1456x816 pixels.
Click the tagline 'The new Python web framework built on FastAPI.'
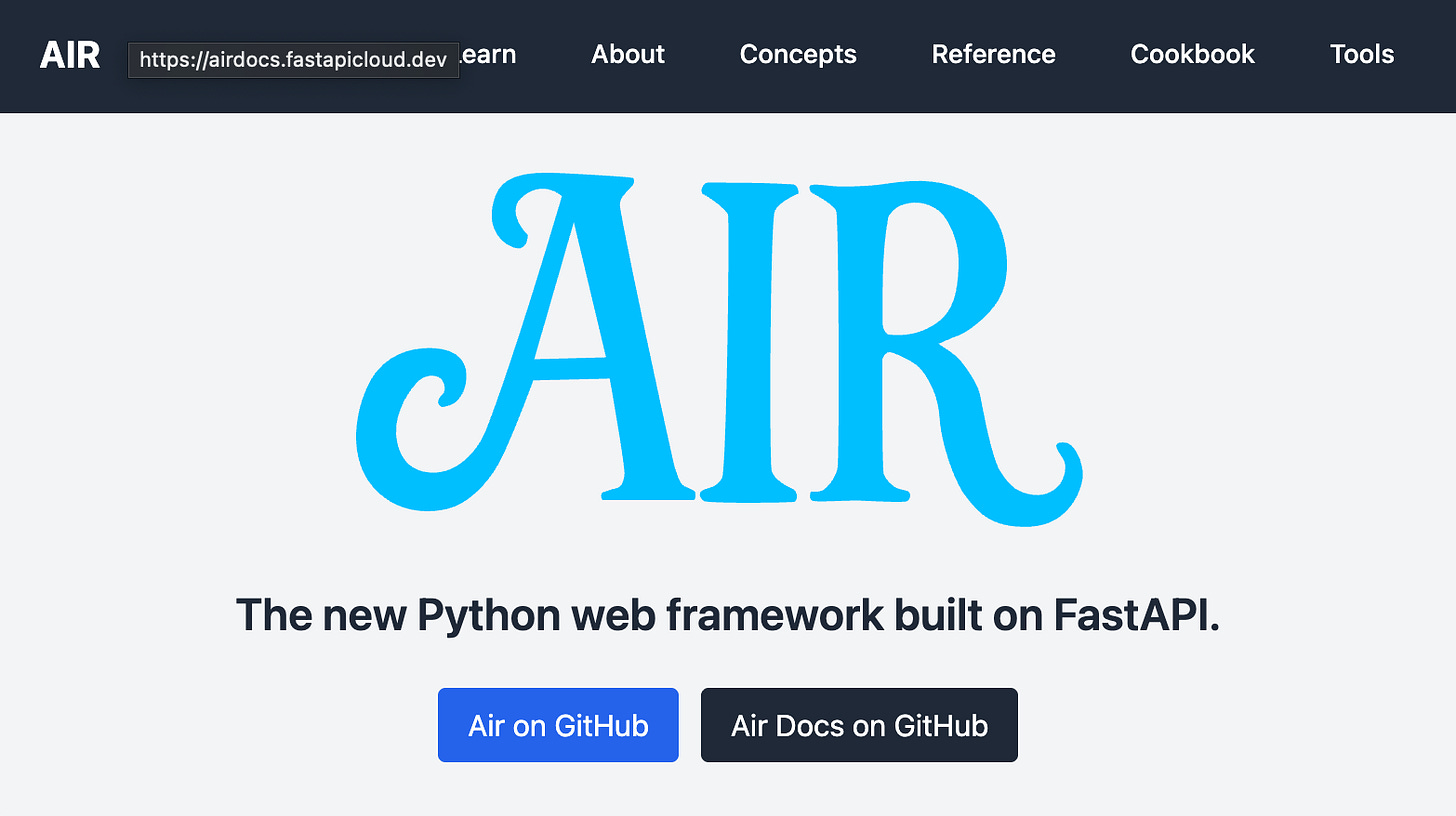[x=728, y=614]
